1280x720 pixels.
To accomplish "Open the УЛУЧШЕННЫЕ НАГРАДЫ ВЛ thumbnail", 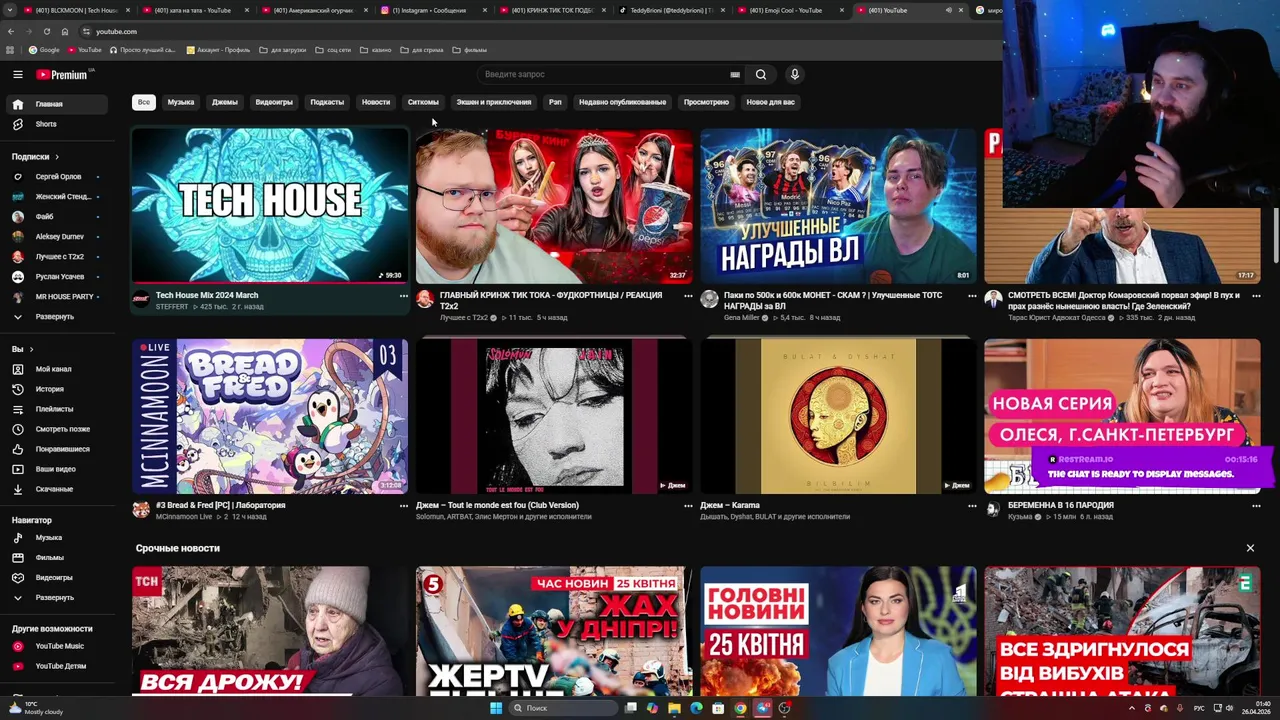I will [x=838, y=205].
